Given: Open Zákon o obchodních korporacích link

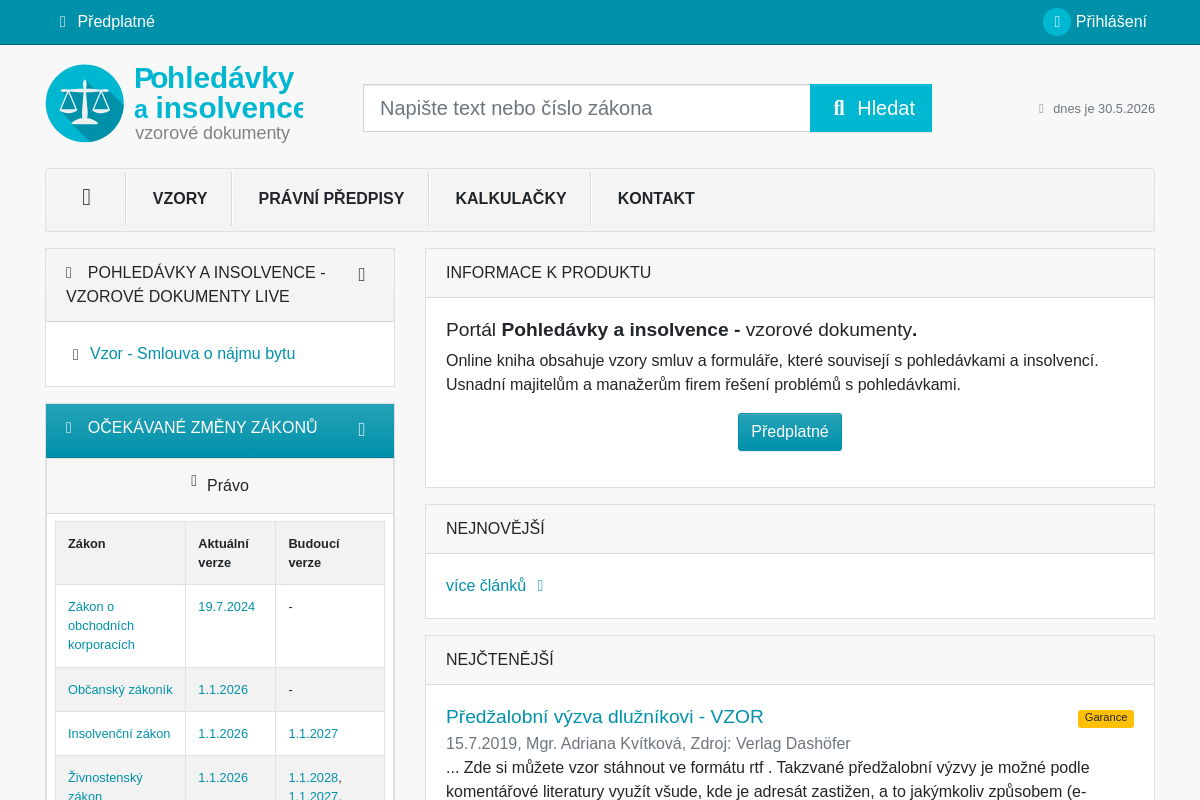Looking at the screenshot, I should click(101, 626).
